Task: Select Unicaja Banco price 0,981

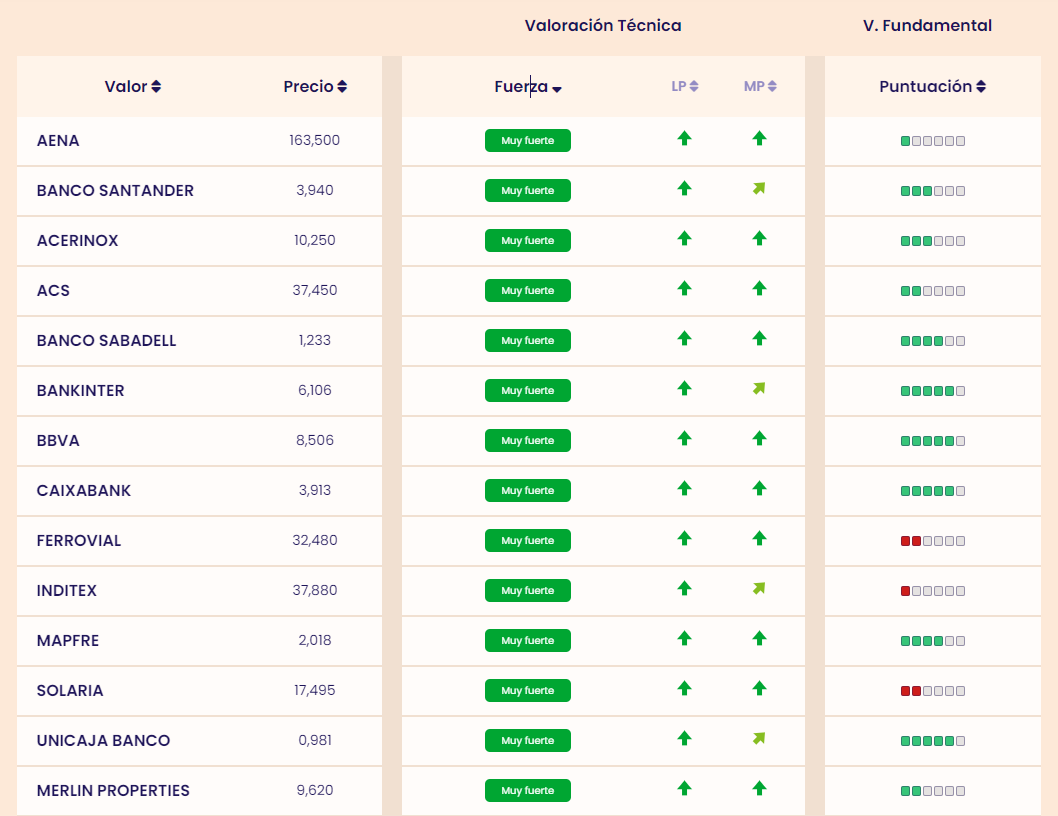Action: (314, 740)
